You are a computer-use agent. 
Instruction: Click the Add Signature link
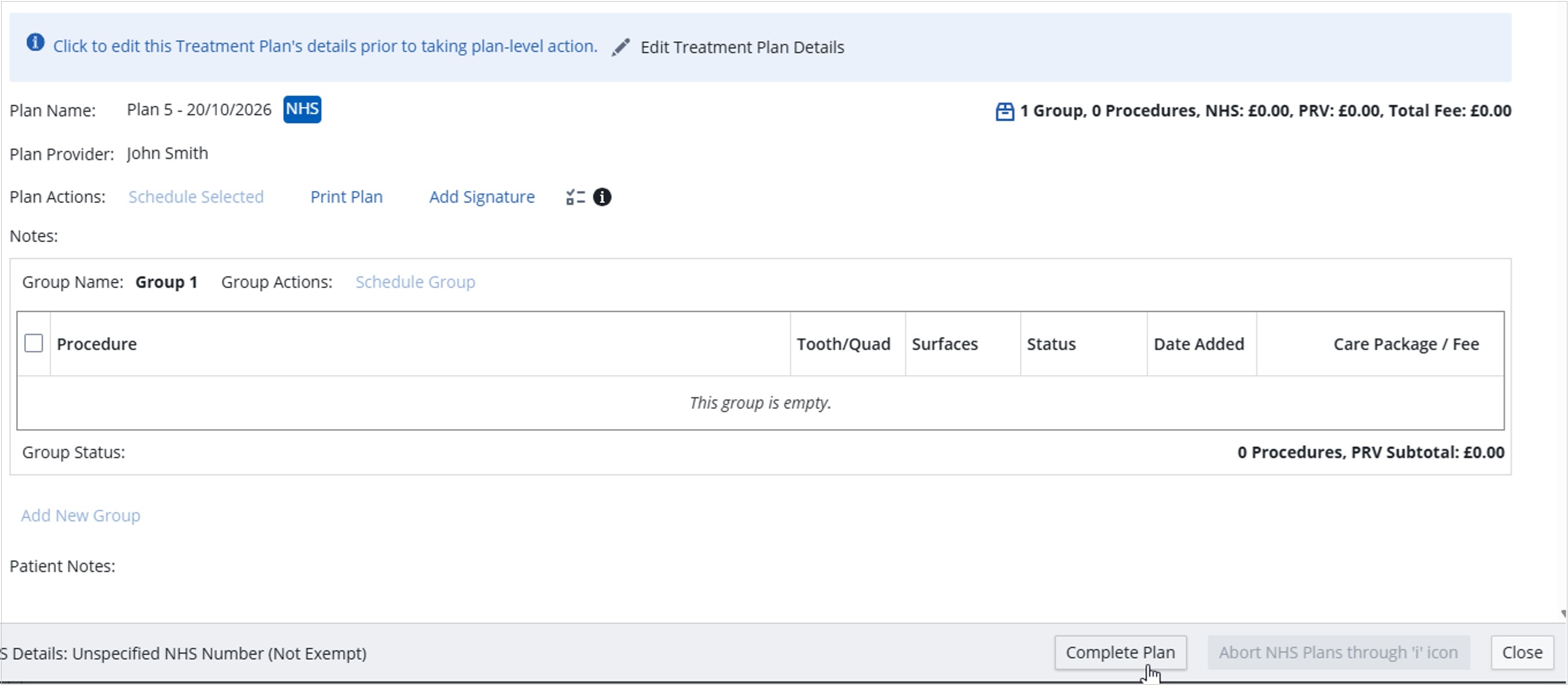(482, 197)
